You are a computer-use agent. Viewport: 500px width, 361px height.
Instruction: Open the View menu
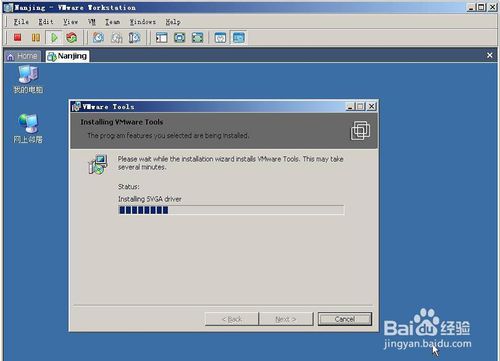70,22
